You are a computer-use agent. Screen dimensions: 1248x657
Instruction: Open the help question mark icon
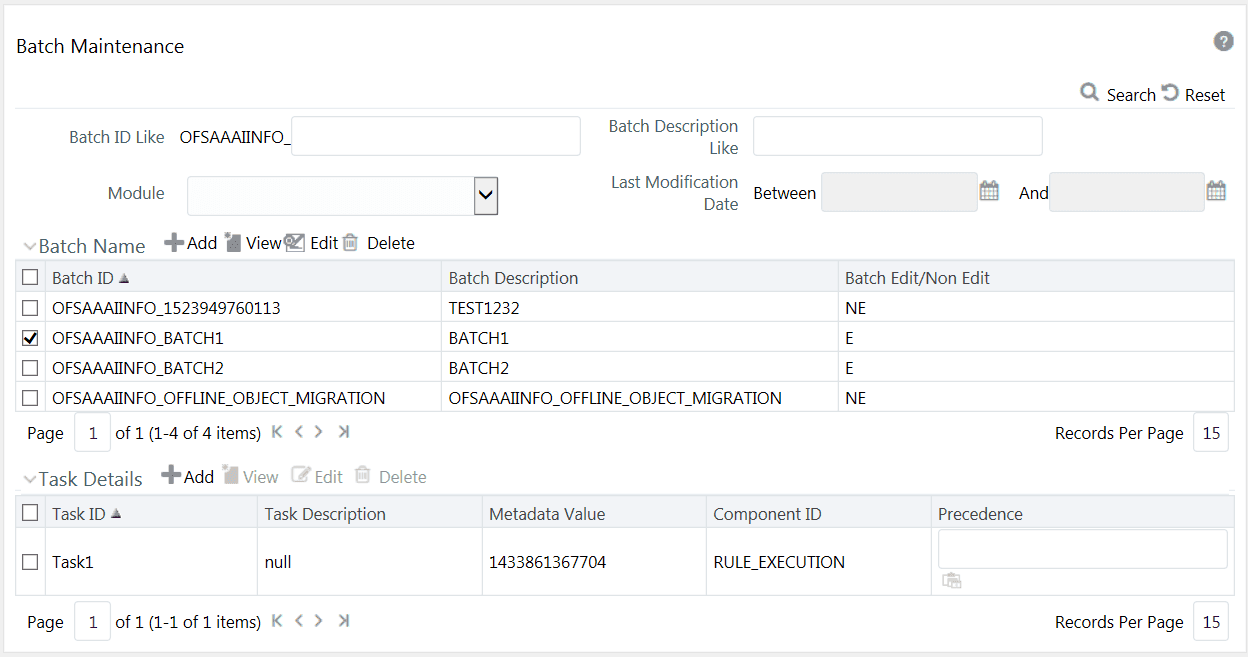[x=1223, y=41]
